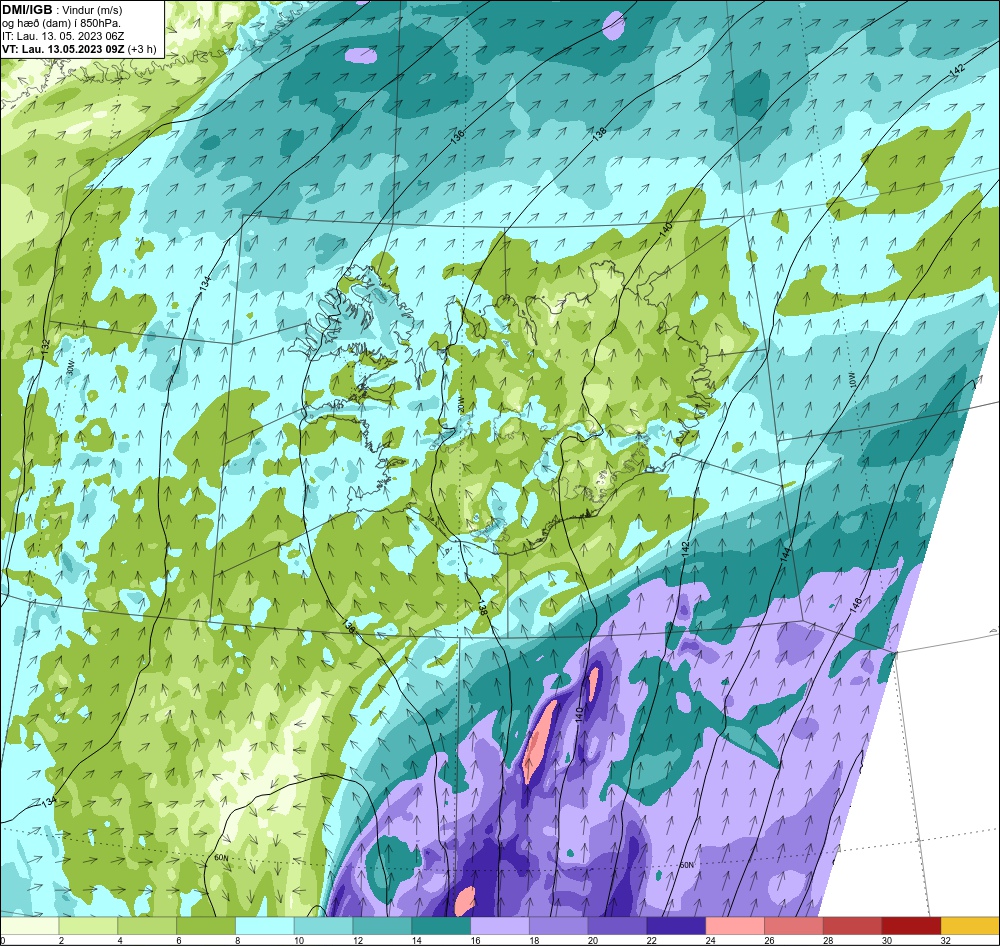This screenshot has height=946, width=1000.
Task: Select the '14' tick label on the color scale
Action: (416, 940)
